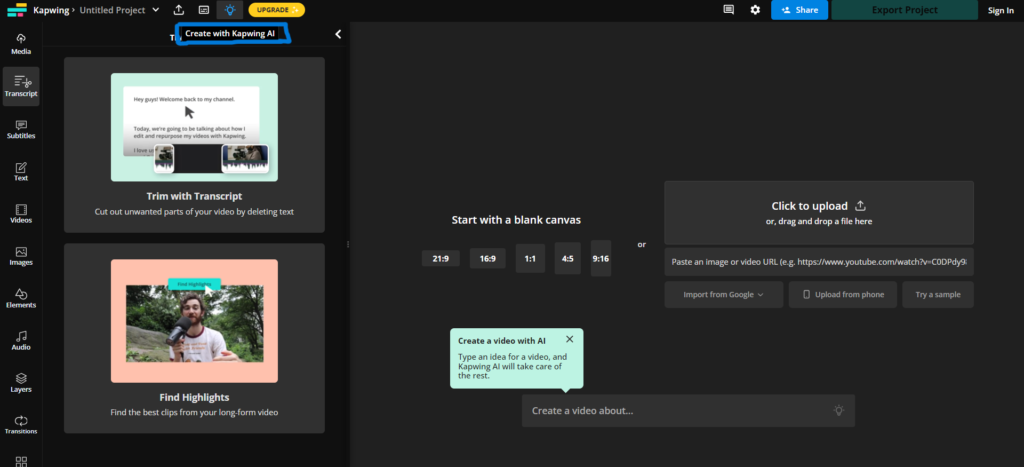Open the Find Highlights card
The height and width of the screenshot is (467, 1024).
pyautogui.click(x=194, y=338)
